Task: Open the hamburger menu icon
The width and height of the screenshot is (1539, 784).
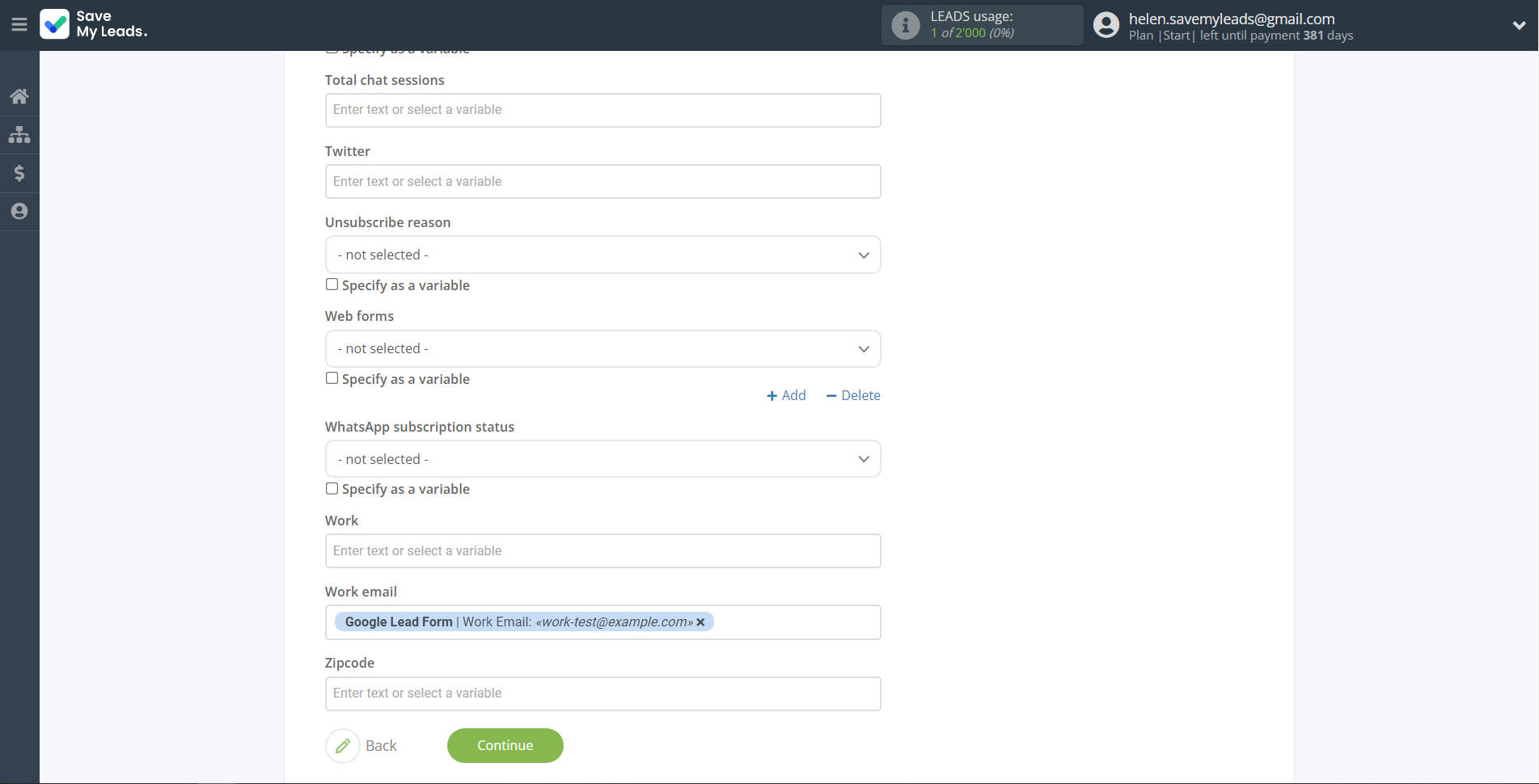Action: (19, 24)
